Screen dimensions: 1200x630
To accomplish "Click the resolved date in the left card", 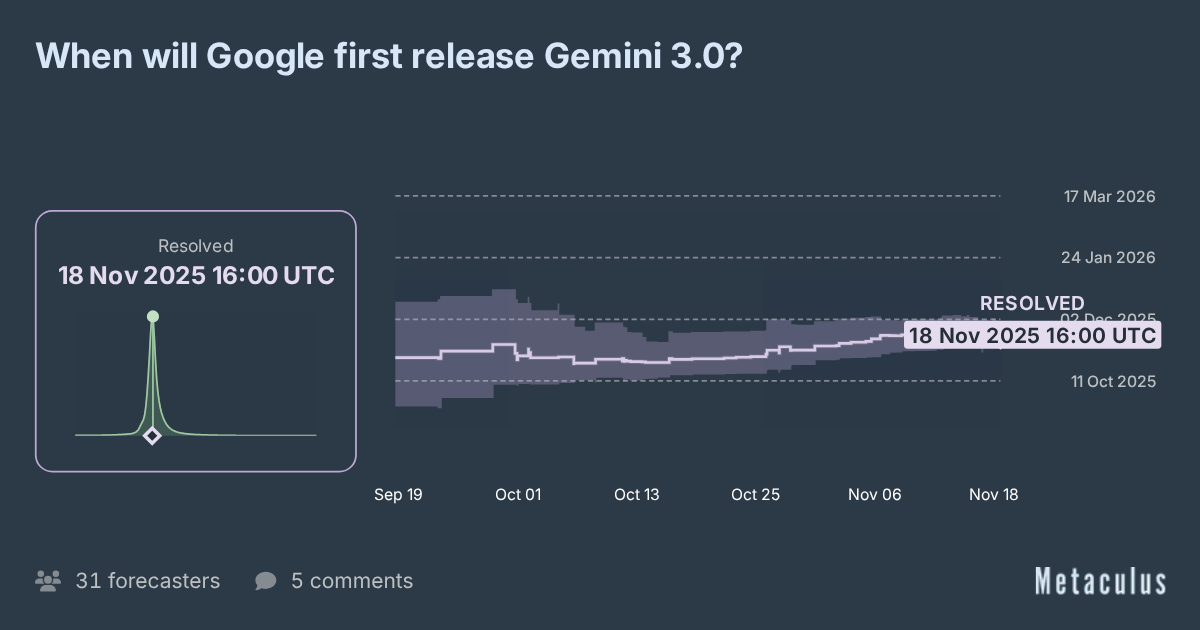I will click(x=196, y=276).
